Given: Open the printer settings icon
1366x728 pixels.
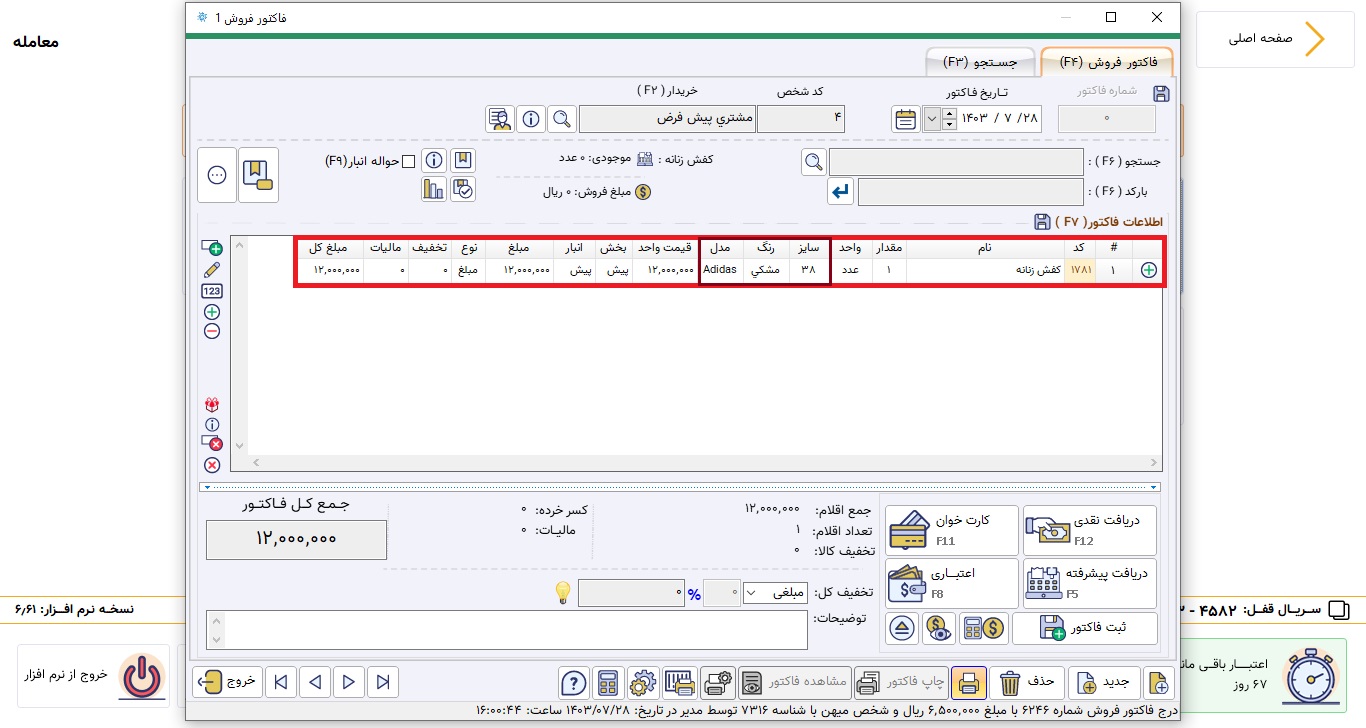Looking at the screenshot, I should pos(717,683).
